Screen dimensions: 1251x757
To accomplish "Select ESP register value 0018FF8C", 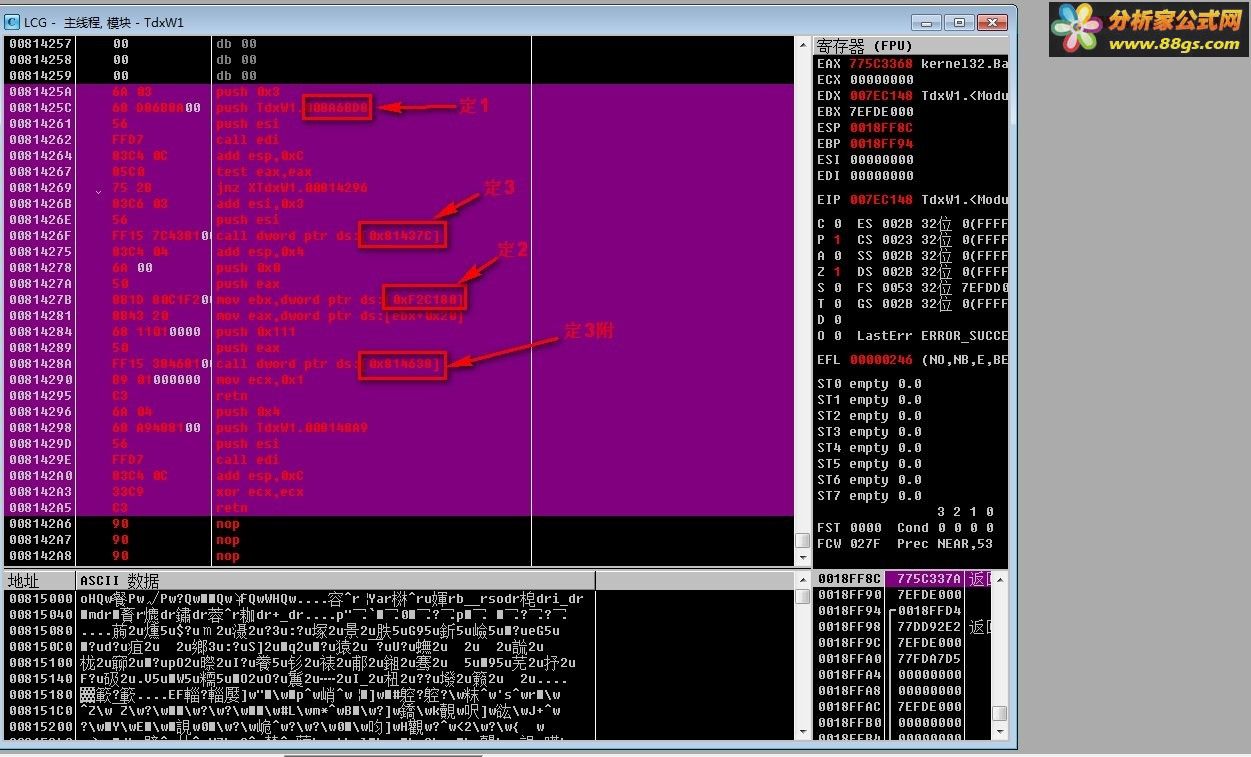I will click(881, 128).
